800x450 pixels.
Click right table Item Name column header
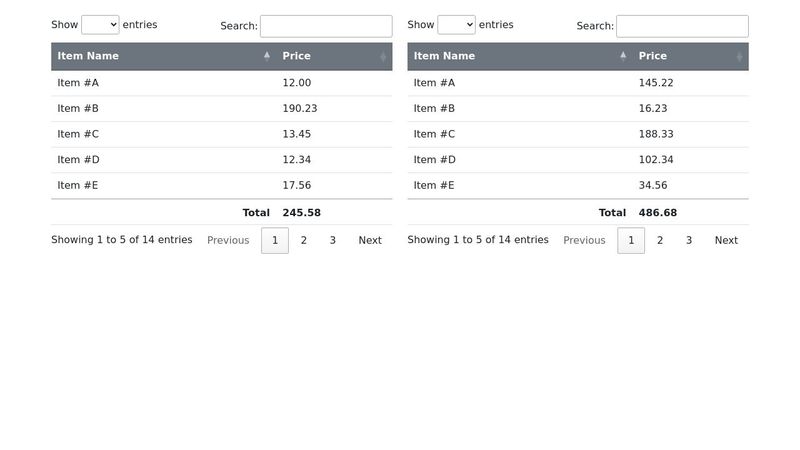pos(520,56)
